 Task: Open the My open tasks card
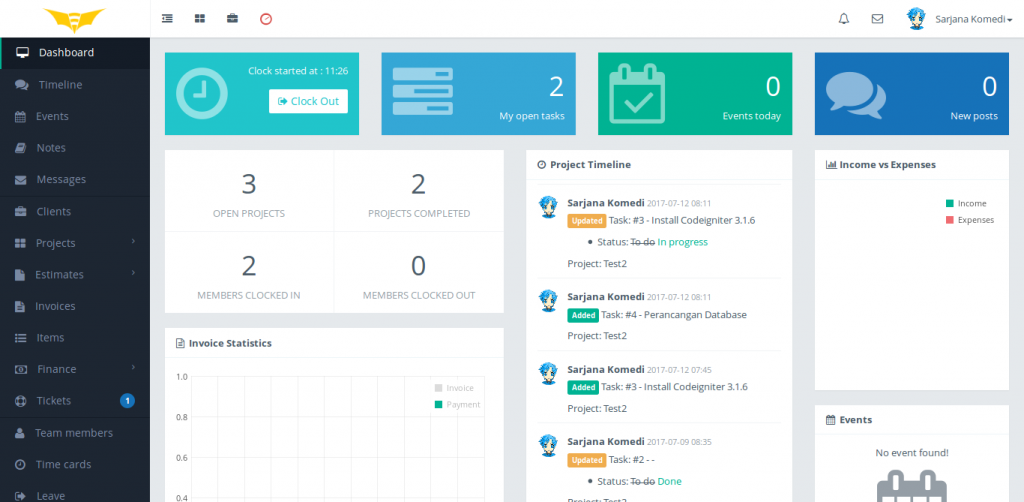[479, 94]
